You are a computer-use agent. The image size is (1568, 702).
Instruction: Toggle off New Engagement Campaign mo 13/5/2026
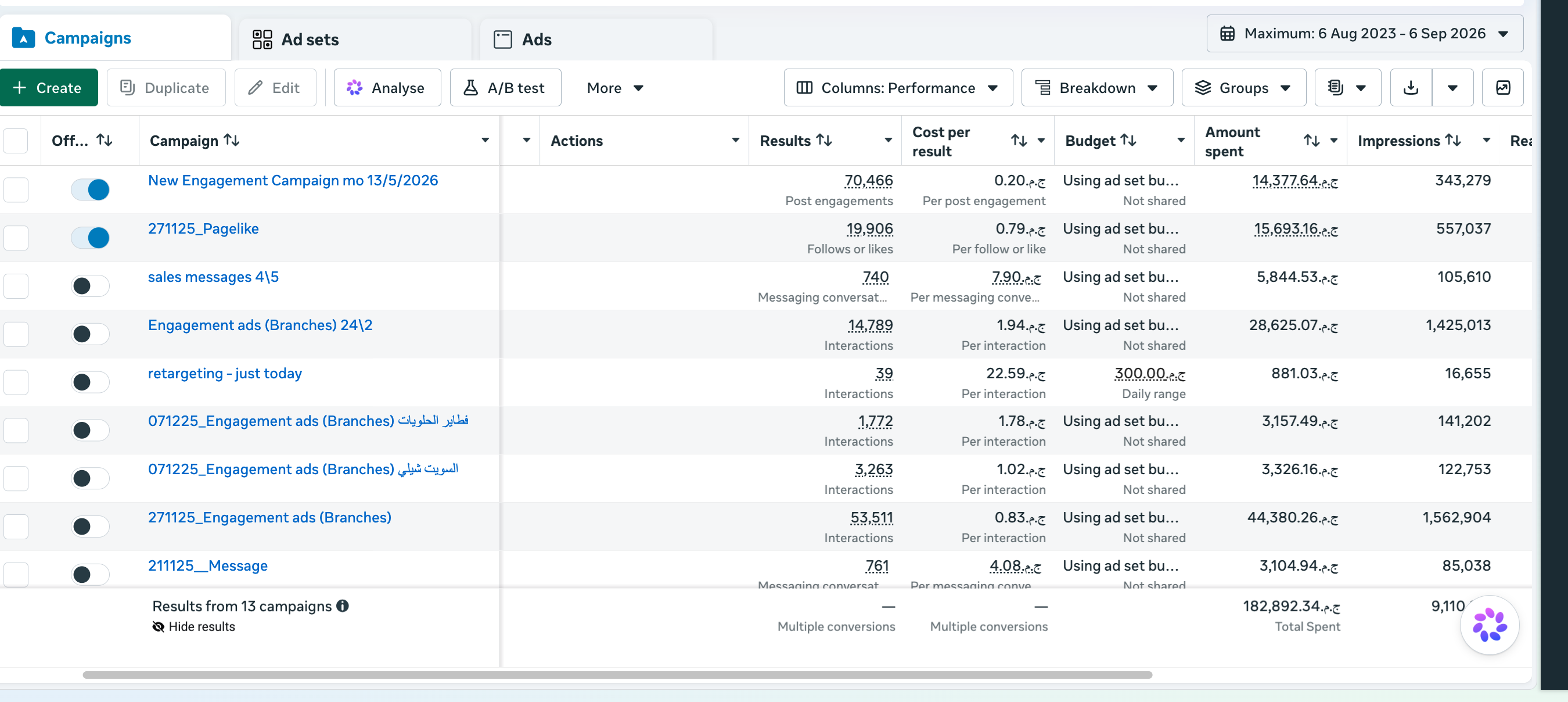pos(90,189)
